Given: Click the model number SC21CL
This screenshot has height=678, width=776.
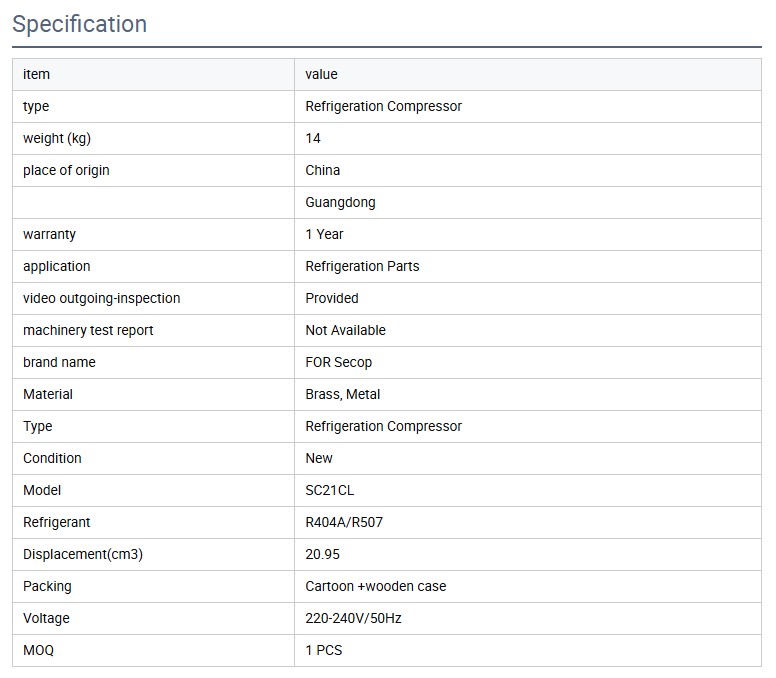Looking at the screenshot, I should (329, 490).
